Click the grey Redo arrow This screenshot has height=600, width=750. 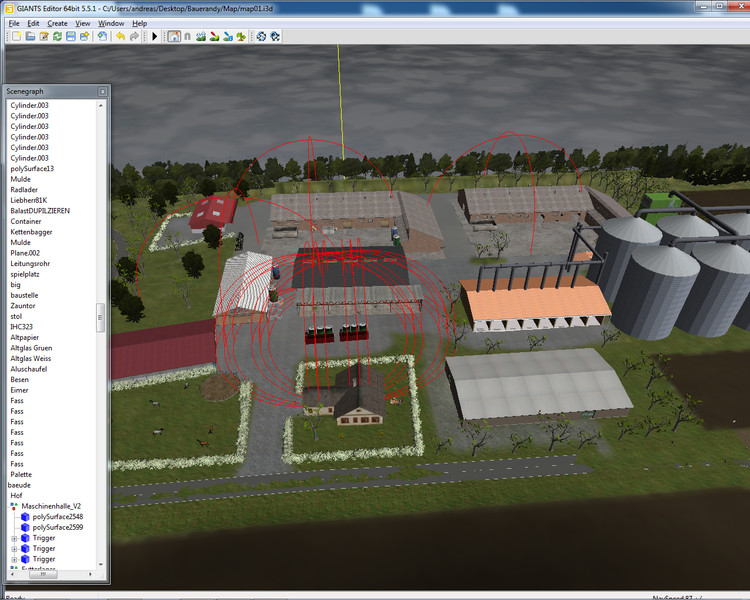(134, 36)
